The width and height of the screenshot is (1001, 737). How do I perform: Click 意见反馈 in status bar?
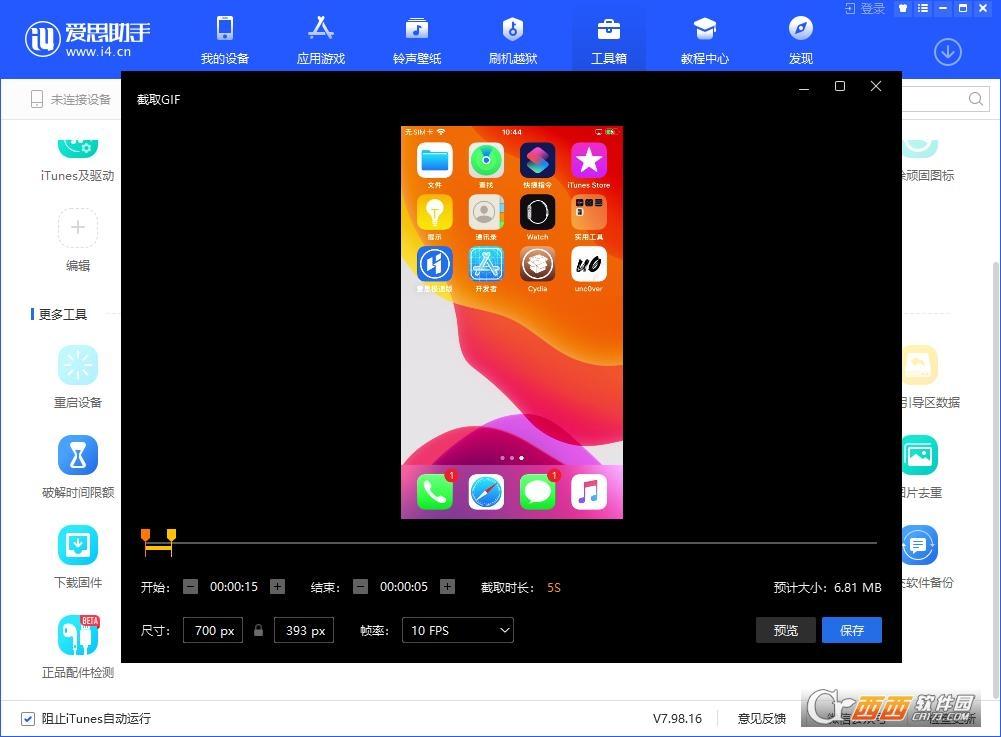pyautogui.click(x=762, y=718)
